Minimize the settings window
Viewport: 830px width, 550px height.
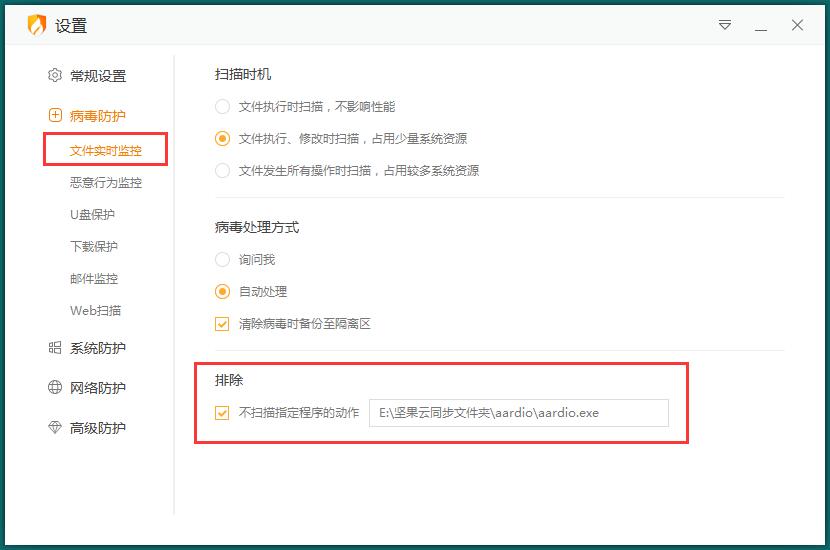(x=761, y=30)
